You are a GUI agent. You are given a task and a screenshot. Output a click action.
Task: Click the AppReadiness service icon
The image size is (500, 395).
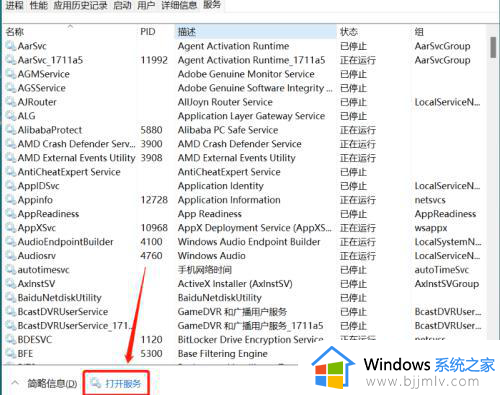pos(11,214)
